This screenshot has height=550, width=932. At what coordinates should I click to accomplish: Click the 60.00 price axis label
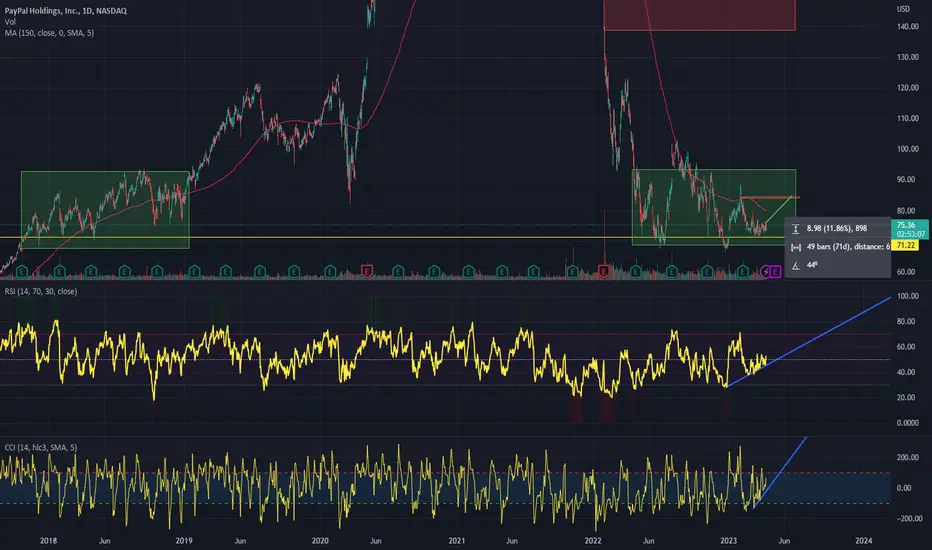pos(906,272)
